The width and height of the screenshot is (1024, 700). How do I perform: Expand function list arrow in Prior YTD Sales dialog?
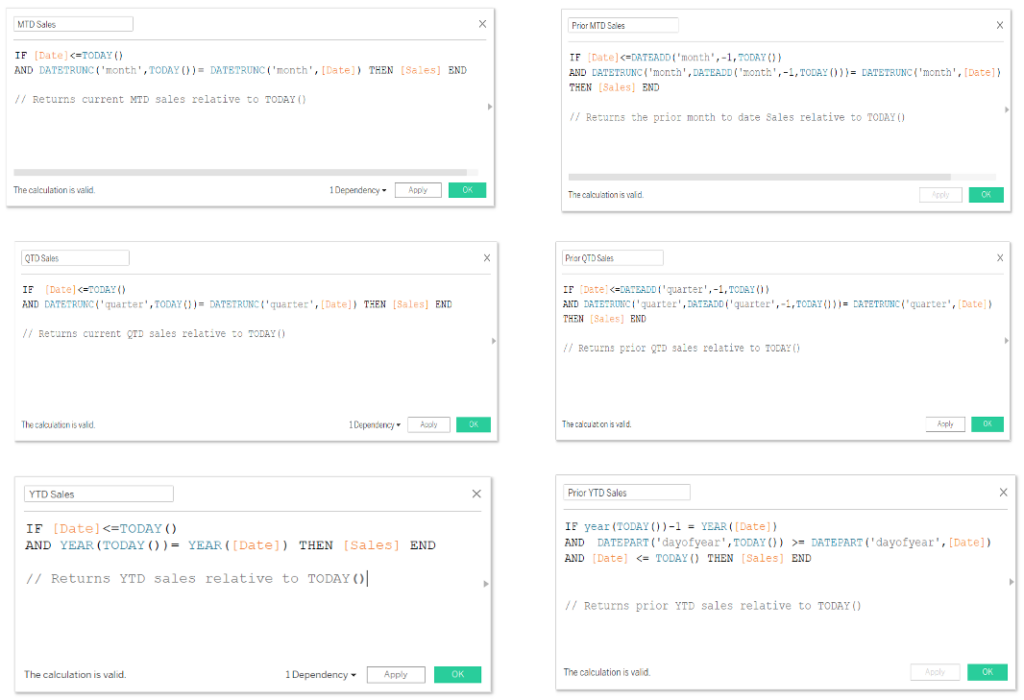pos(1011,581)
